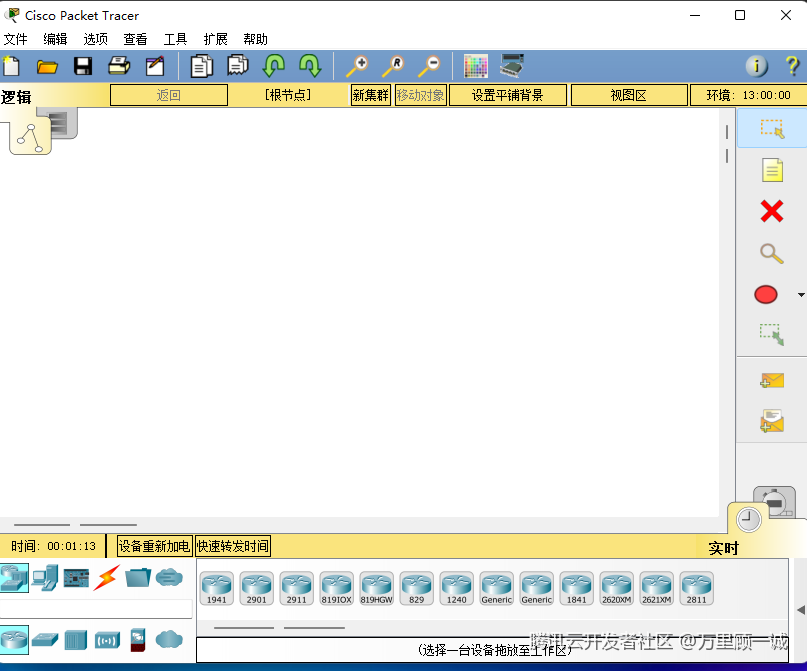
Task: Create a new file with the New icon
Action: click(11, 66)
